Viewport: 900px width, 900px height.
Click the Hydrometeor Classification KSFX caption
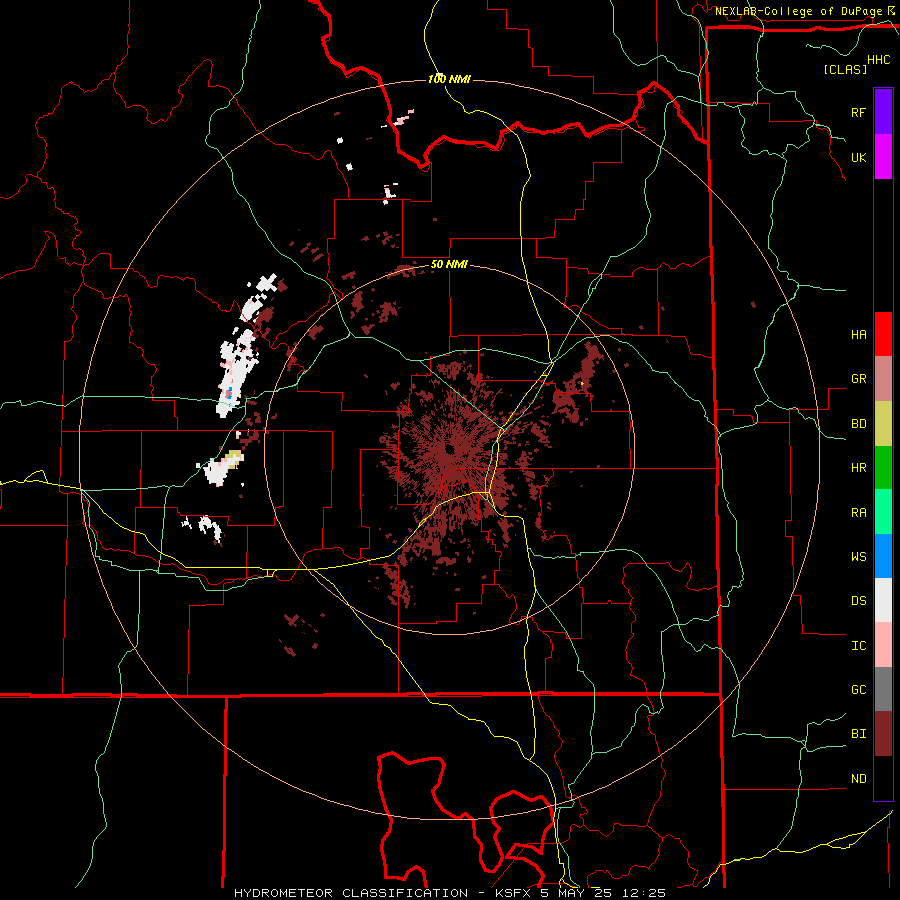(450, 893)
